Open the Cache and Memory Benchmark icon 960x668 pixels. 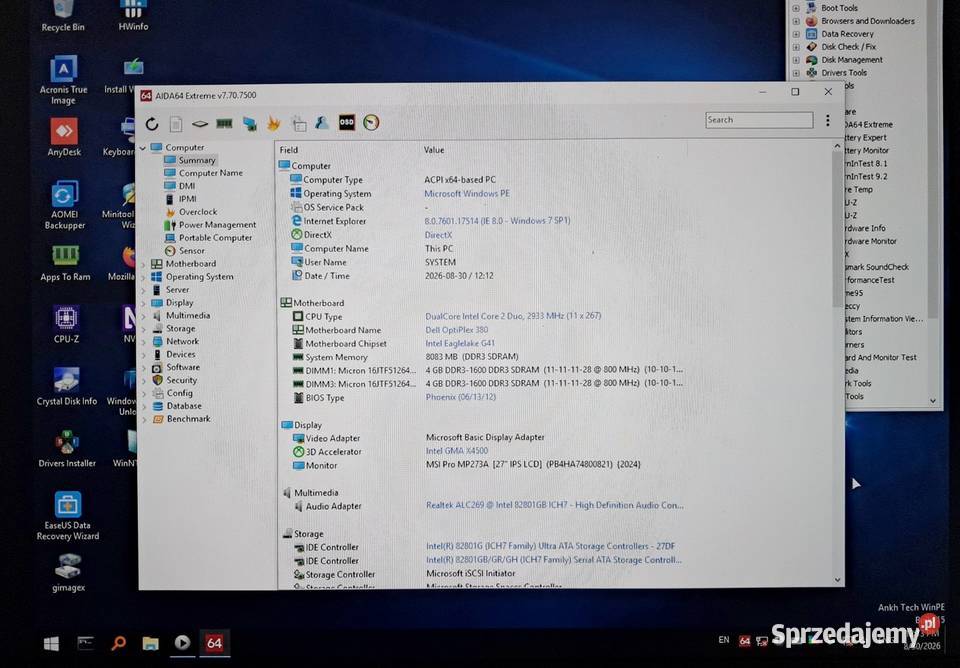pos(224,124)
